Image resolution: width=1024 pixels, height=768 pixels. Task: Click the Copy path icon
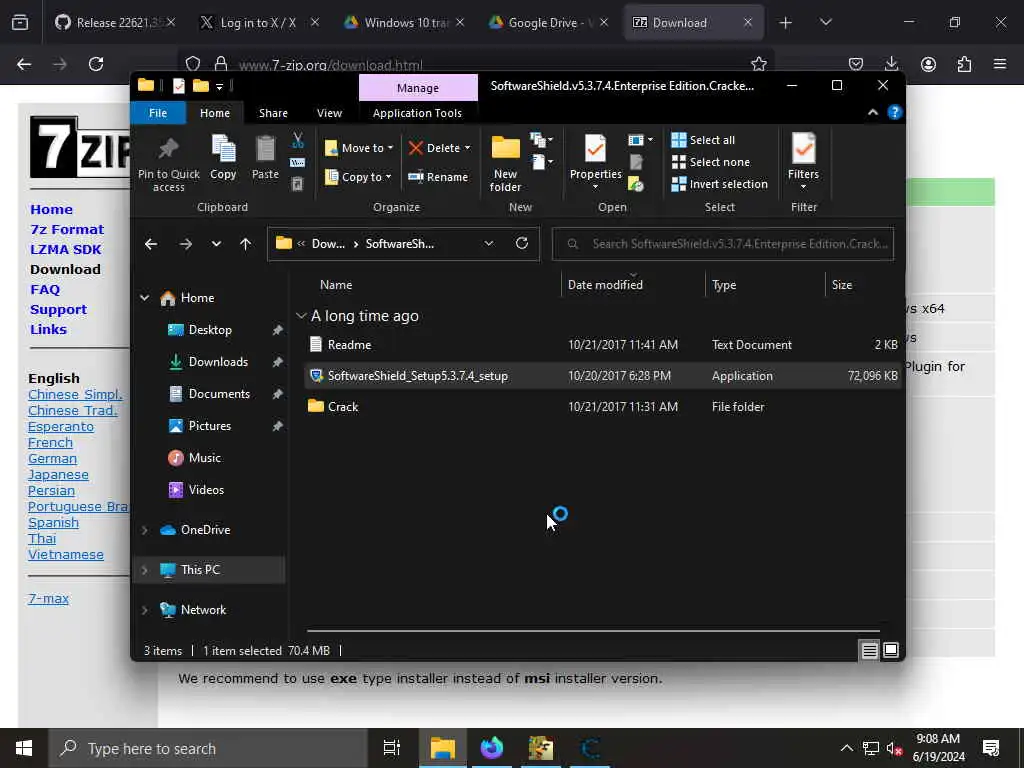[x=298, y=162]
